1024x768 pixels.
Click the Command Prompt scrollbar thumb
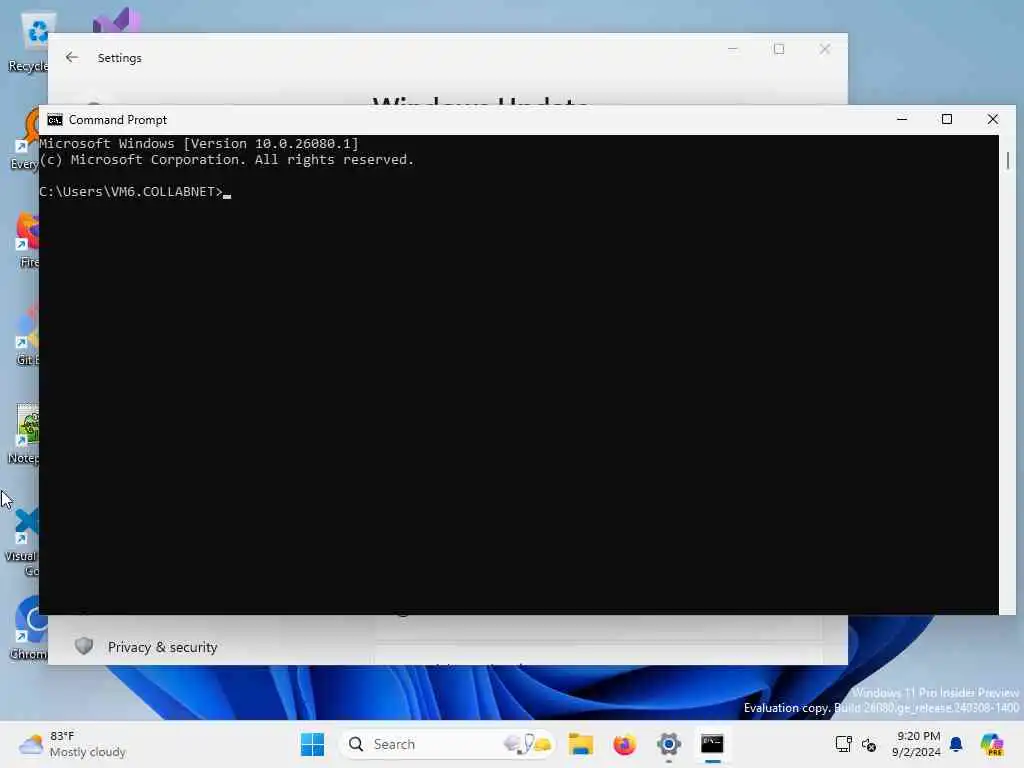tap(1008, 161)
